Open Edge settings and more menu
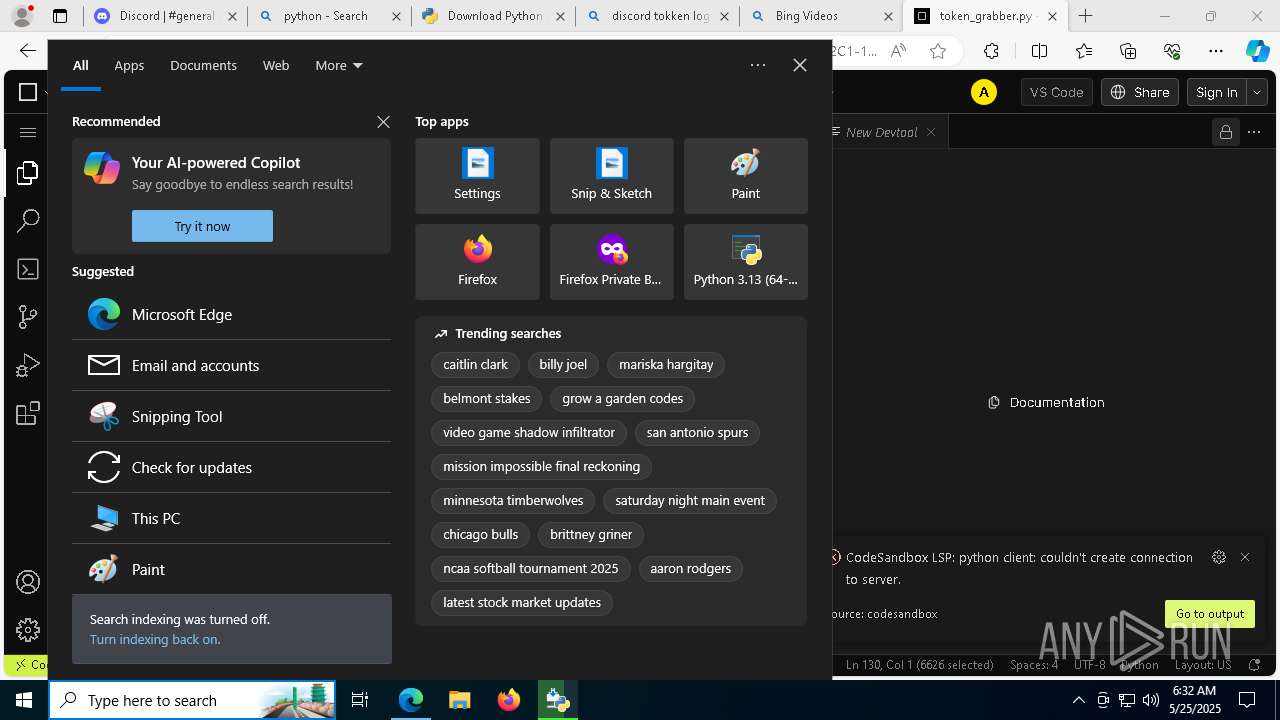1280x720 pixels. pos(1216,51)
